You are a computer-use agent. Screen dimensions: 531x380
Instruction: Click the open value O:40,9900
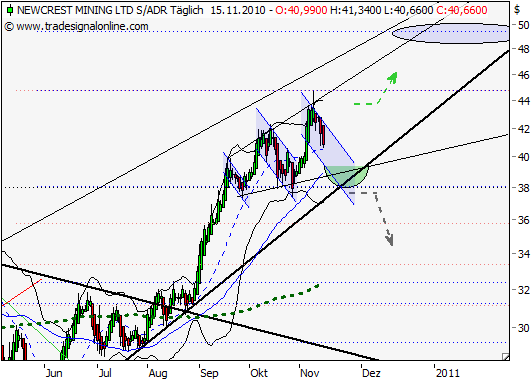point(301,10)
